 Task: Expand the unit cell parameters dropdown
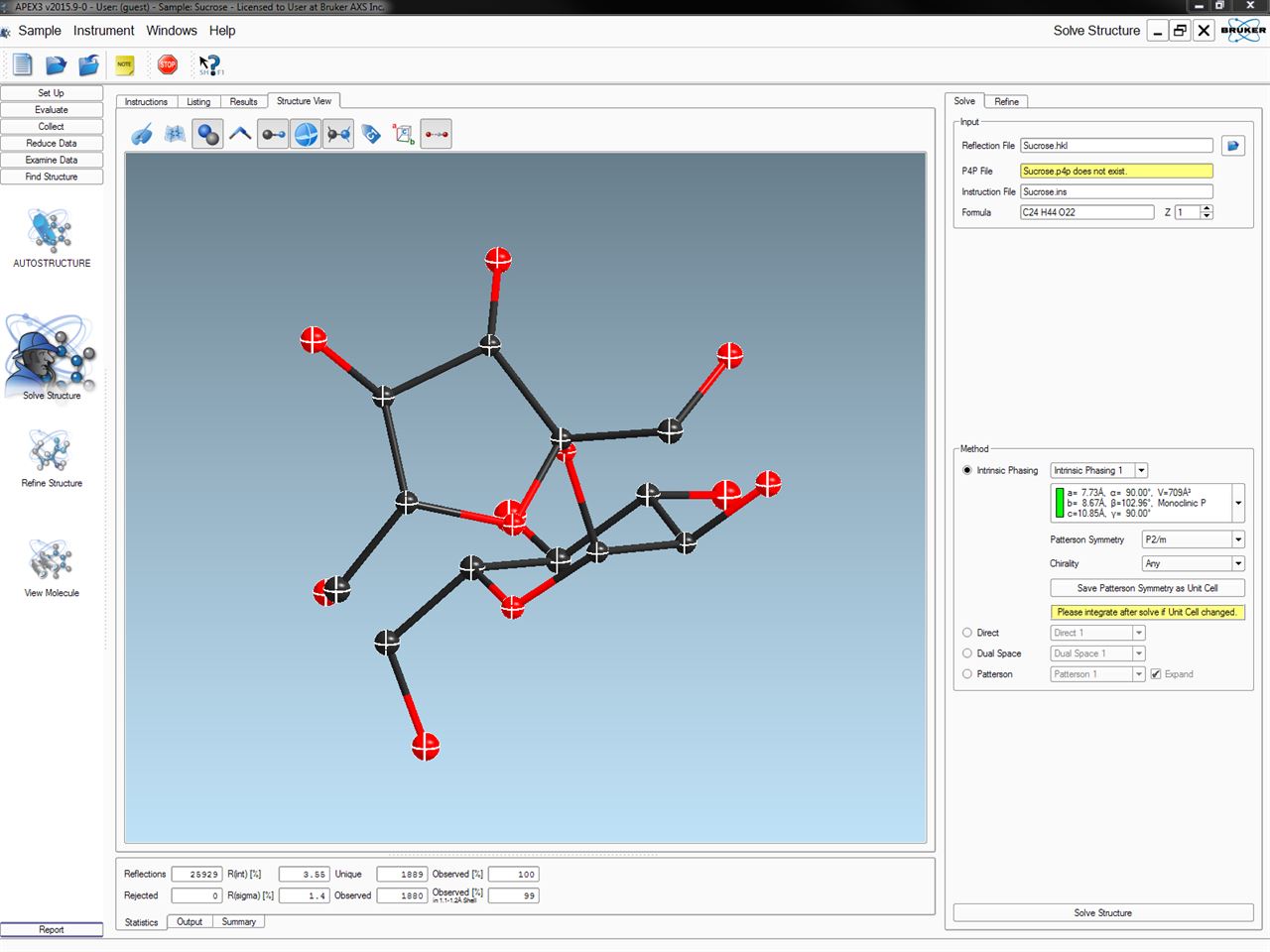(x=1238, y=503)
